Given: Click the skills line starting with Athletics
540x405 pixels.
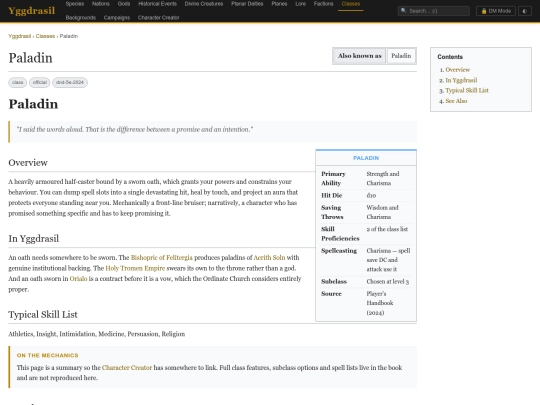Looking at the screenshot, I should [x=96, y=334].
